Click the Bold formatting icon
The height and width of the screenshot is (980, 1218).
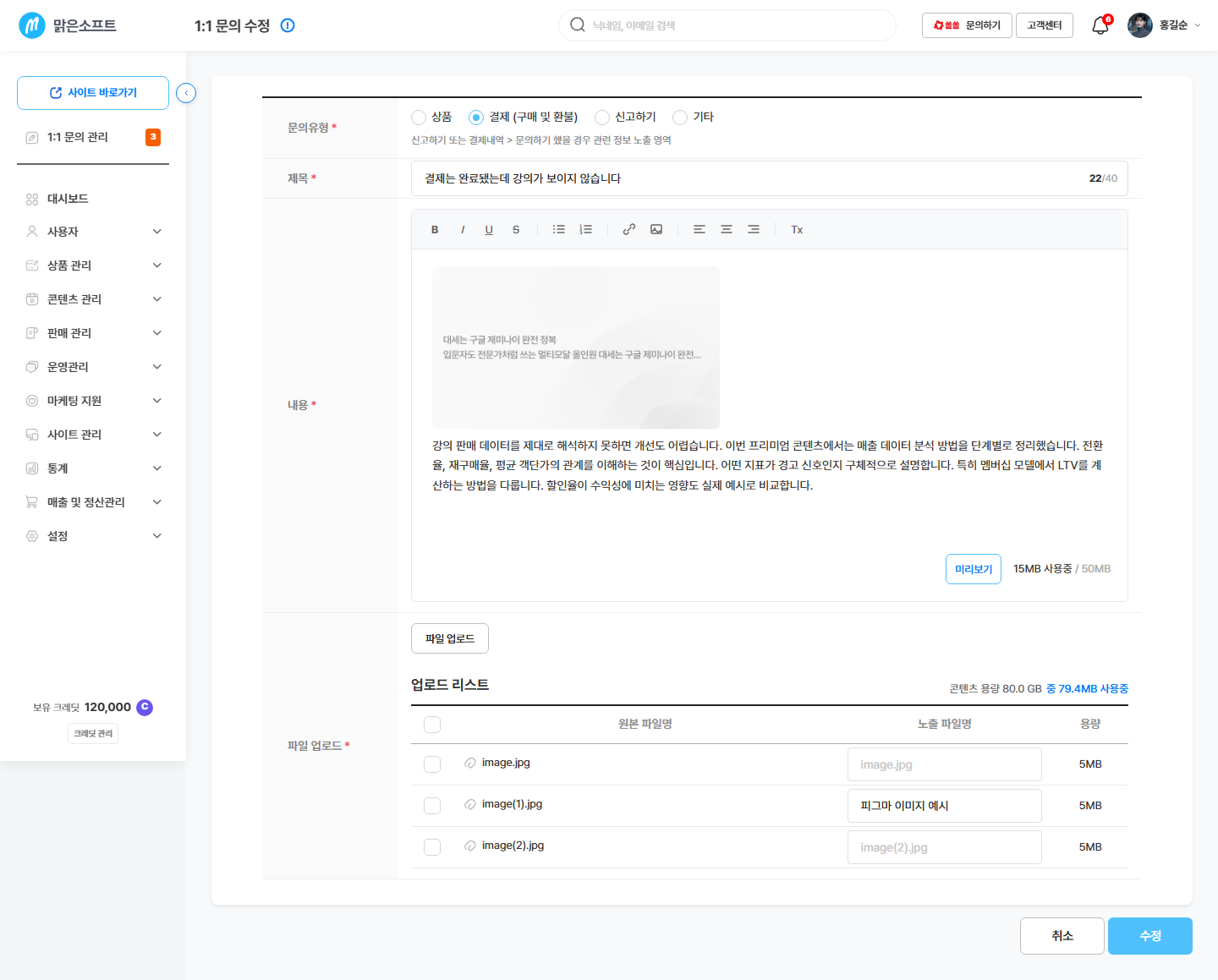pos(435,230)
